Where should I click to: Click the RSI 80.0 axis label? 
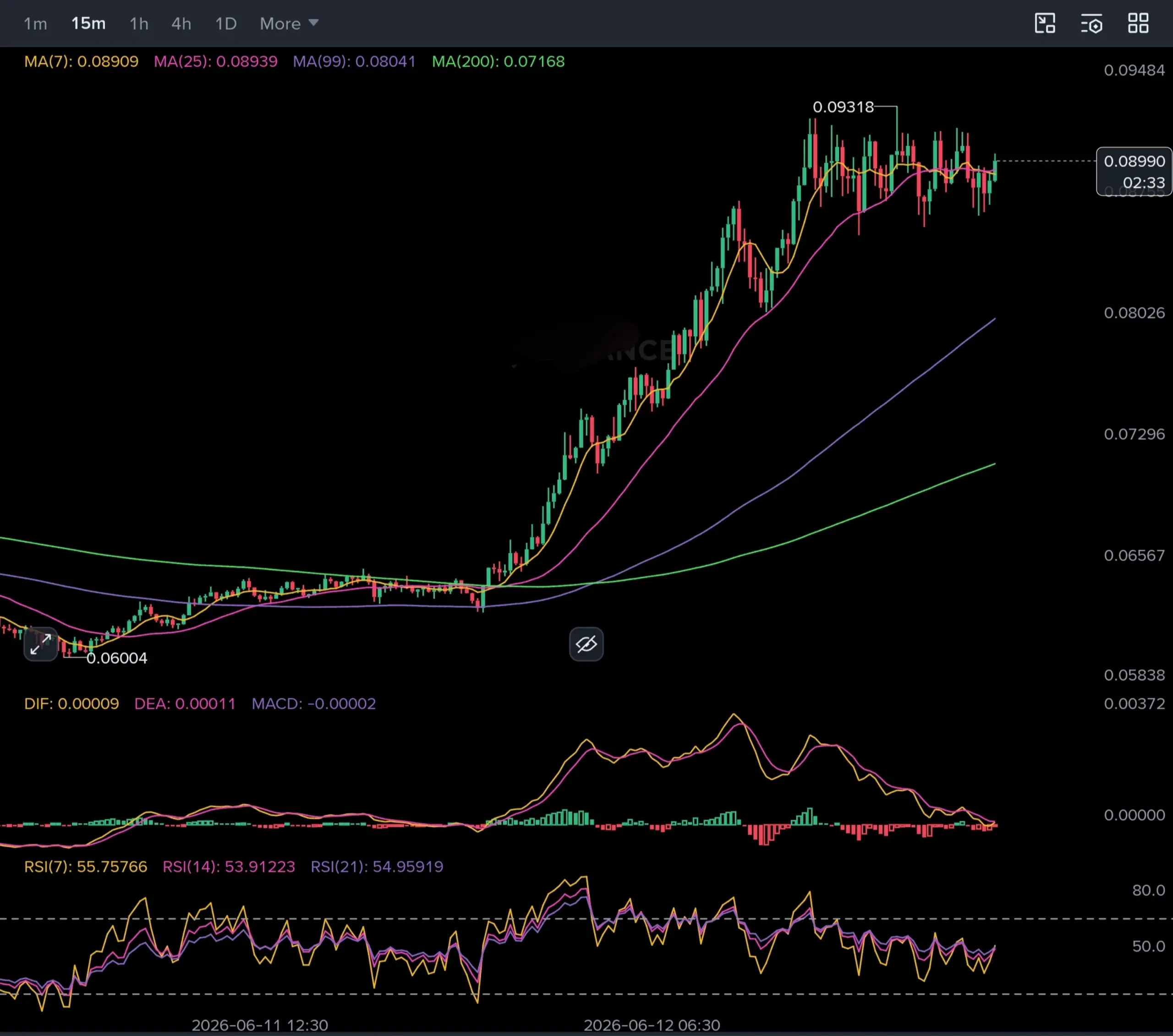(1148, 890)
